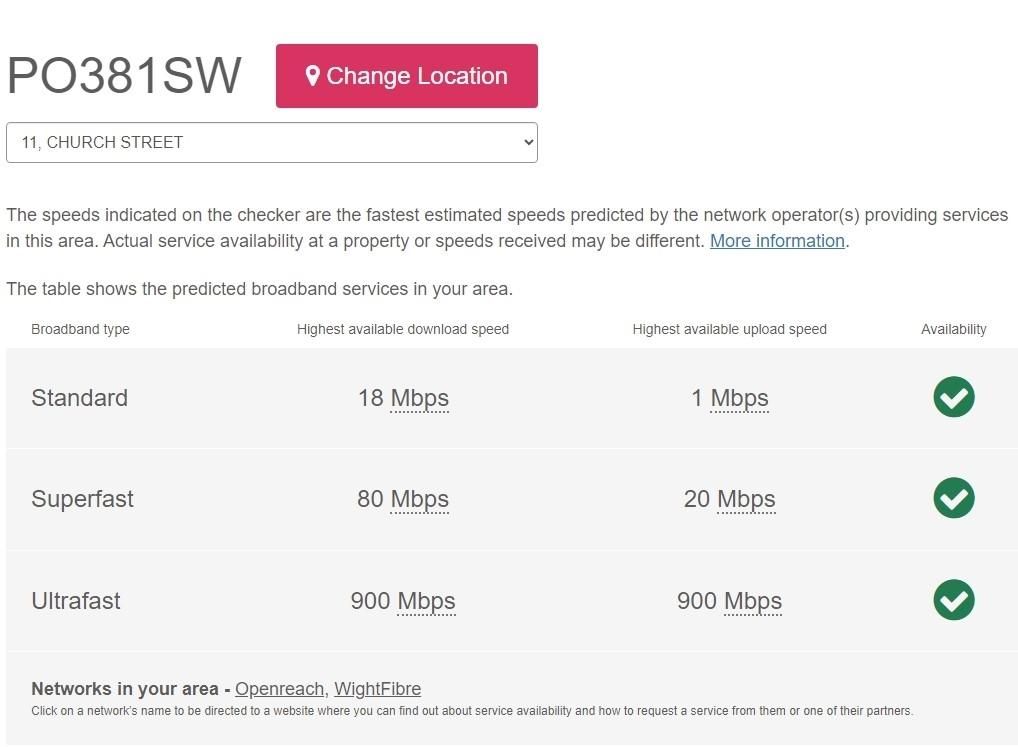1018x747 pixels.
Task: Click Mbps next to Ultrafast 900 upload
Action: tap(753, 601)
